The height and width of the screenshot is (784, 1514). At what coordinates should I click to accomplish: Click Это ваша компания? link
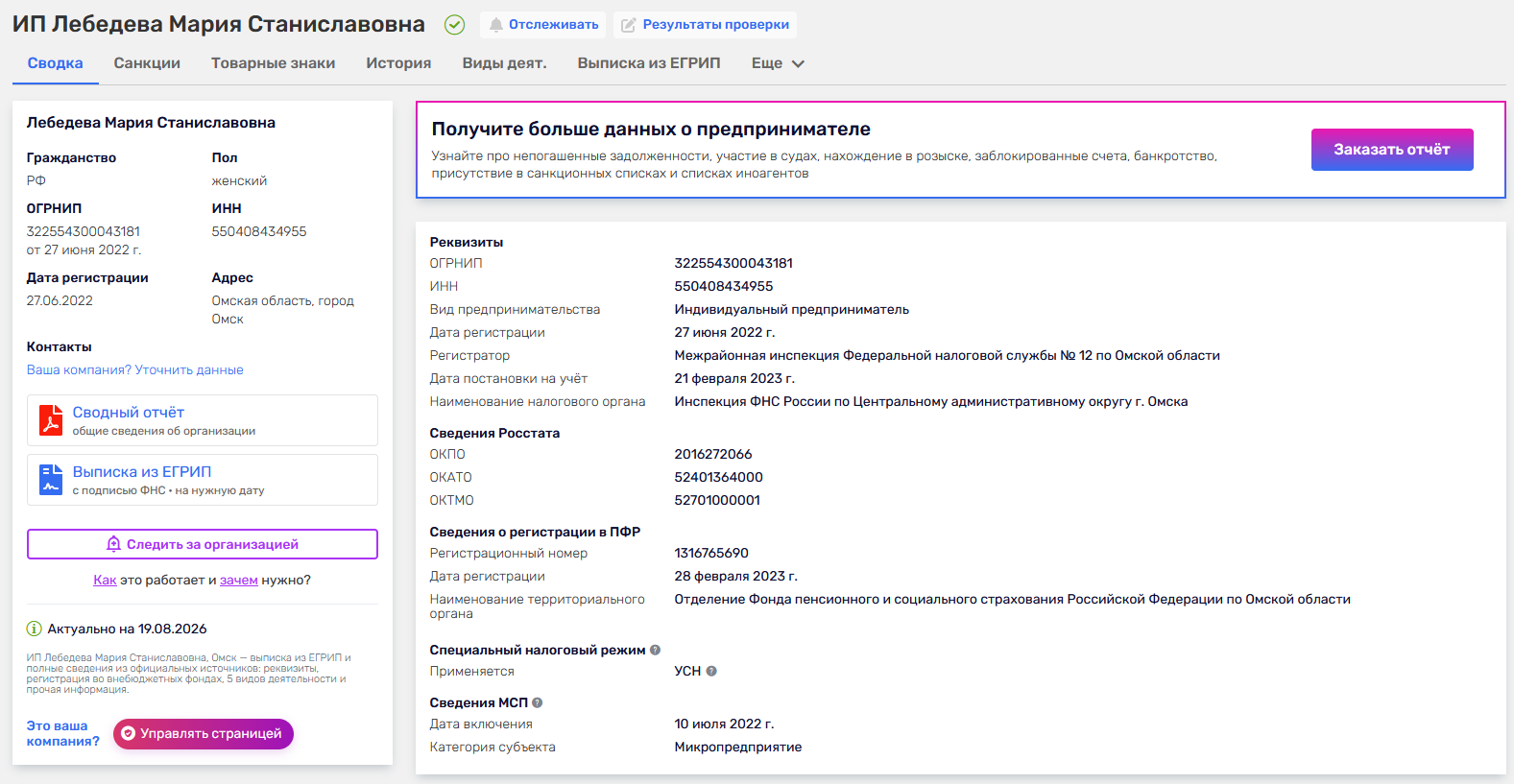tap(63, 734)
